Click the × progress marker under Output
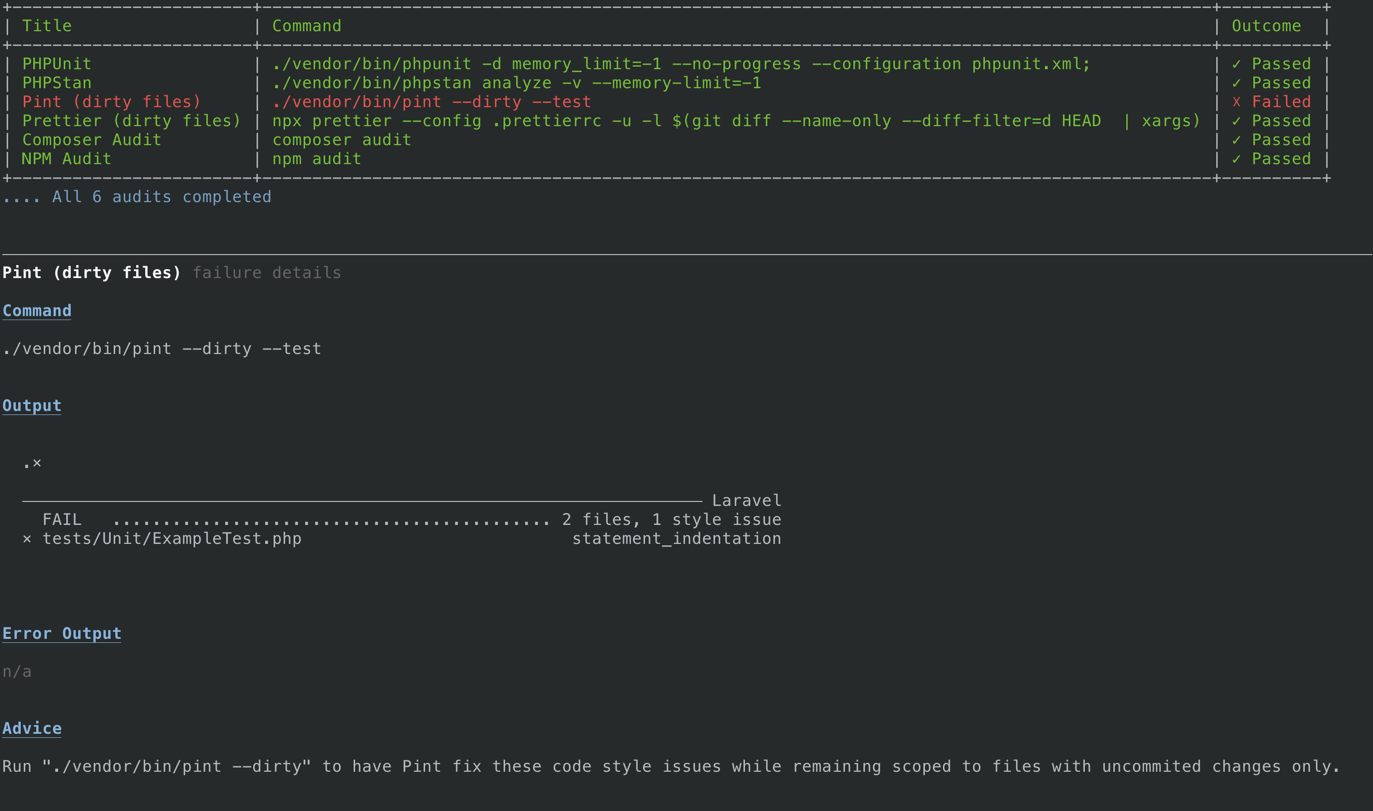1373x811 pixels. click(37, 463)
